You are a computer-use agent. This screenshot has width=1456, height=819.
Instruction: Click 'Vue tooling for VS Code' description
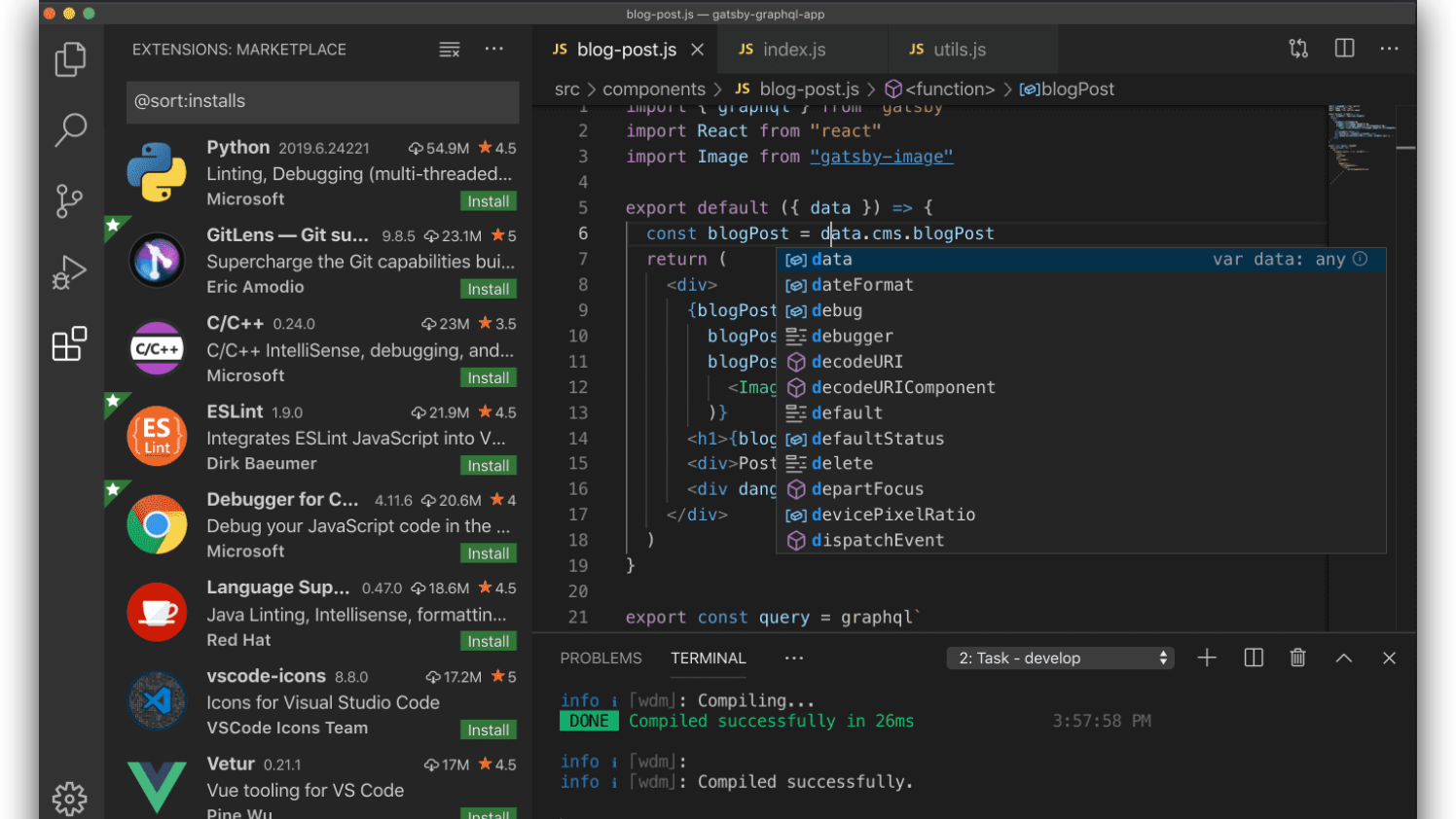click(x=306, y=791)
